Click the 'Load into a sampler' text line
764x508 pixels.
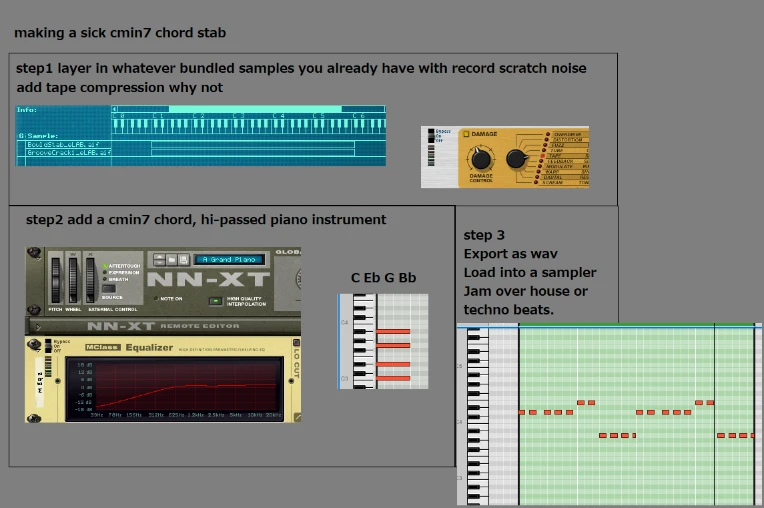(530, 273)
